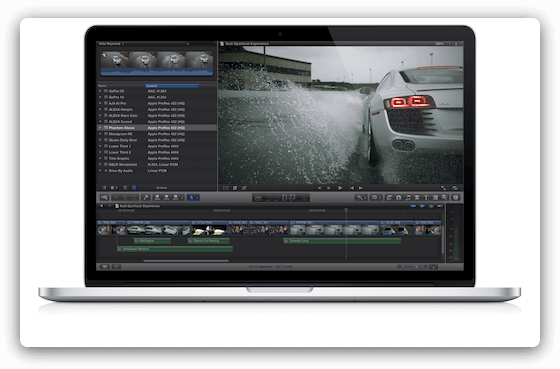This screenshot has width=560, height=369.
Task: Click the Append clip to storyline button
Action: click(x=175, y=198)
